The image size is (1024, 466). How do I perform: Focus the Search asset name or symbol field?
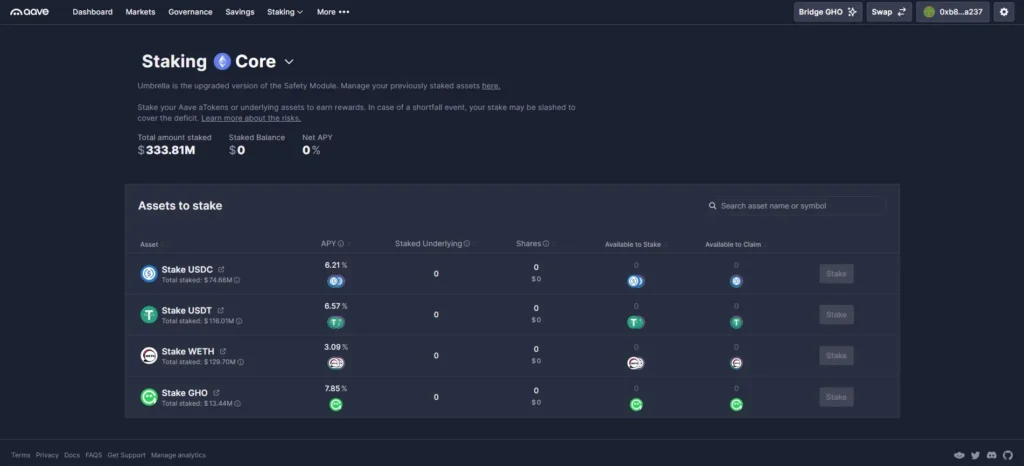(x=795, y=206)
